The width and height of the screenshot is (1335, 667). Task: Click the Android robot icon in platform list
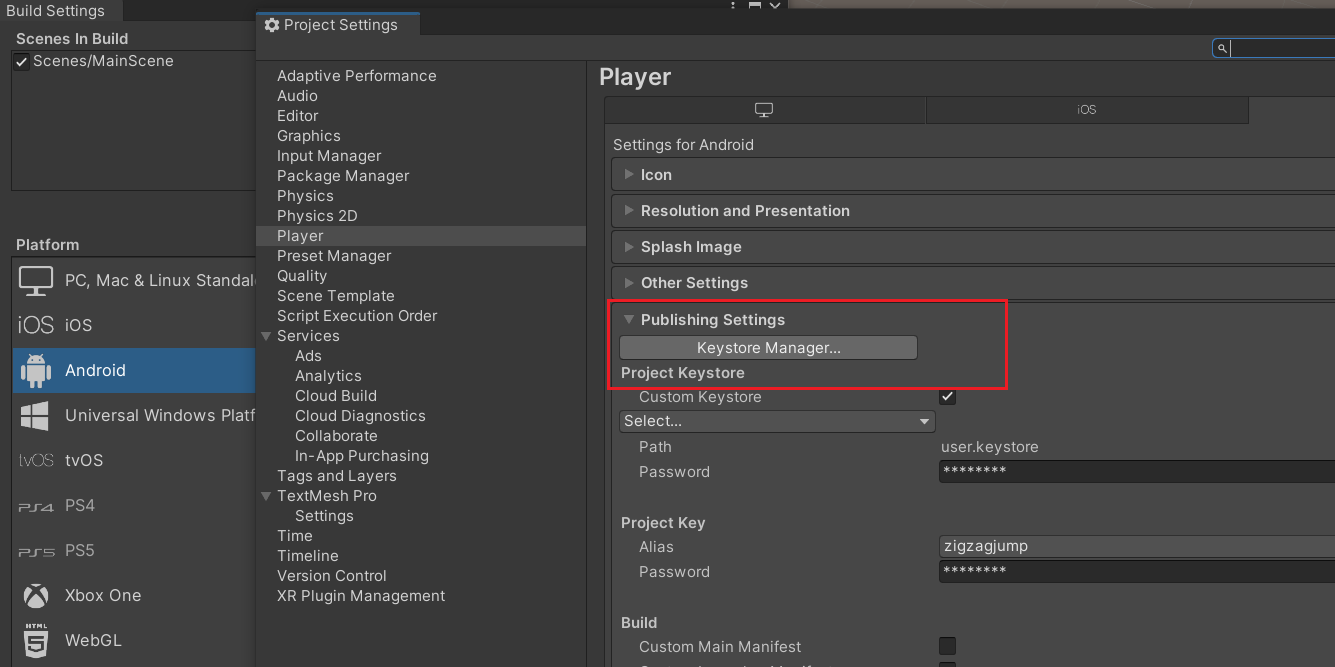(x=36, y=370)
